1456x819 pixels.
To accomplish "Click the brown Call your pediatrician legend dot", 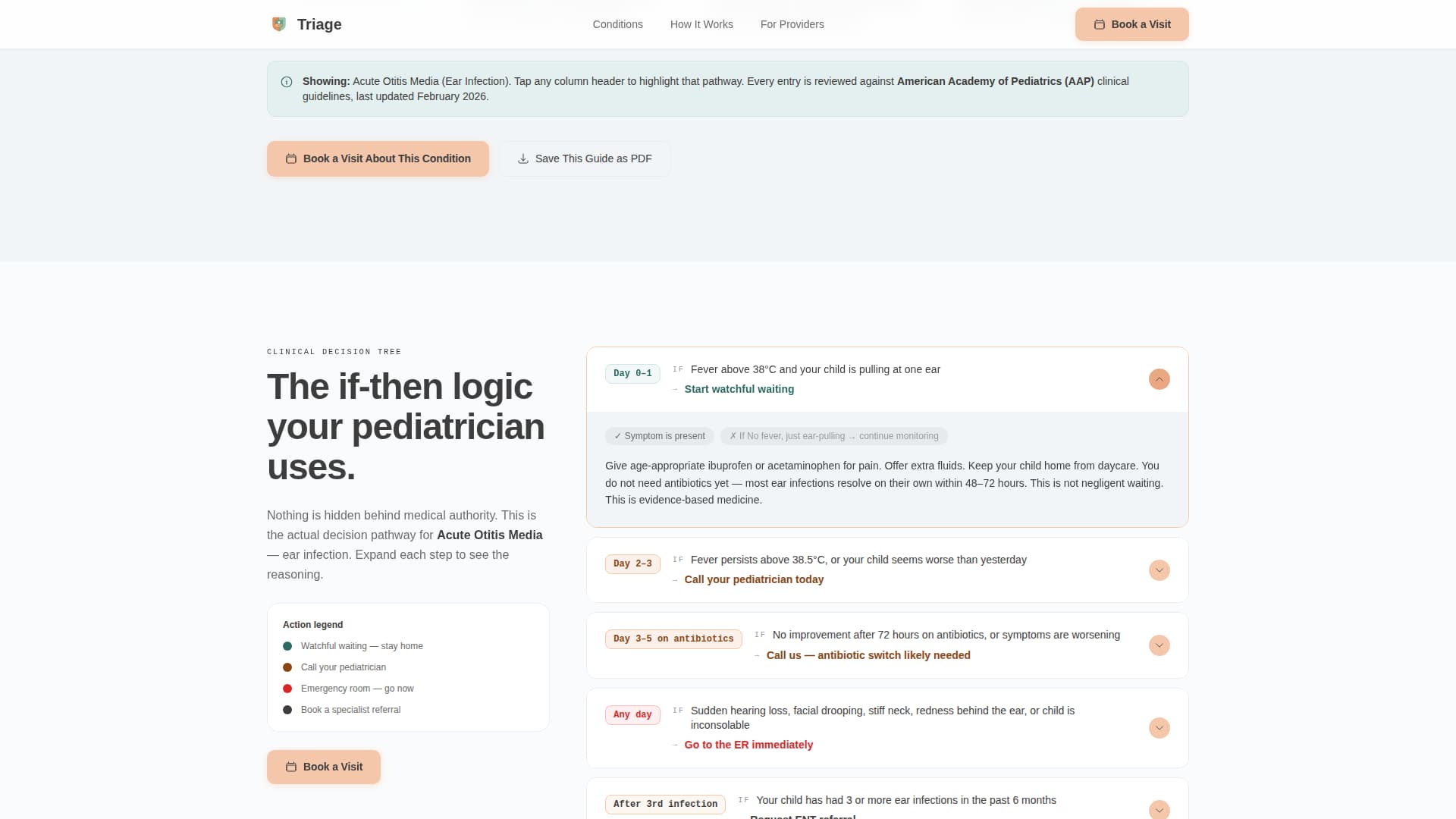I will tap(287, 667).
